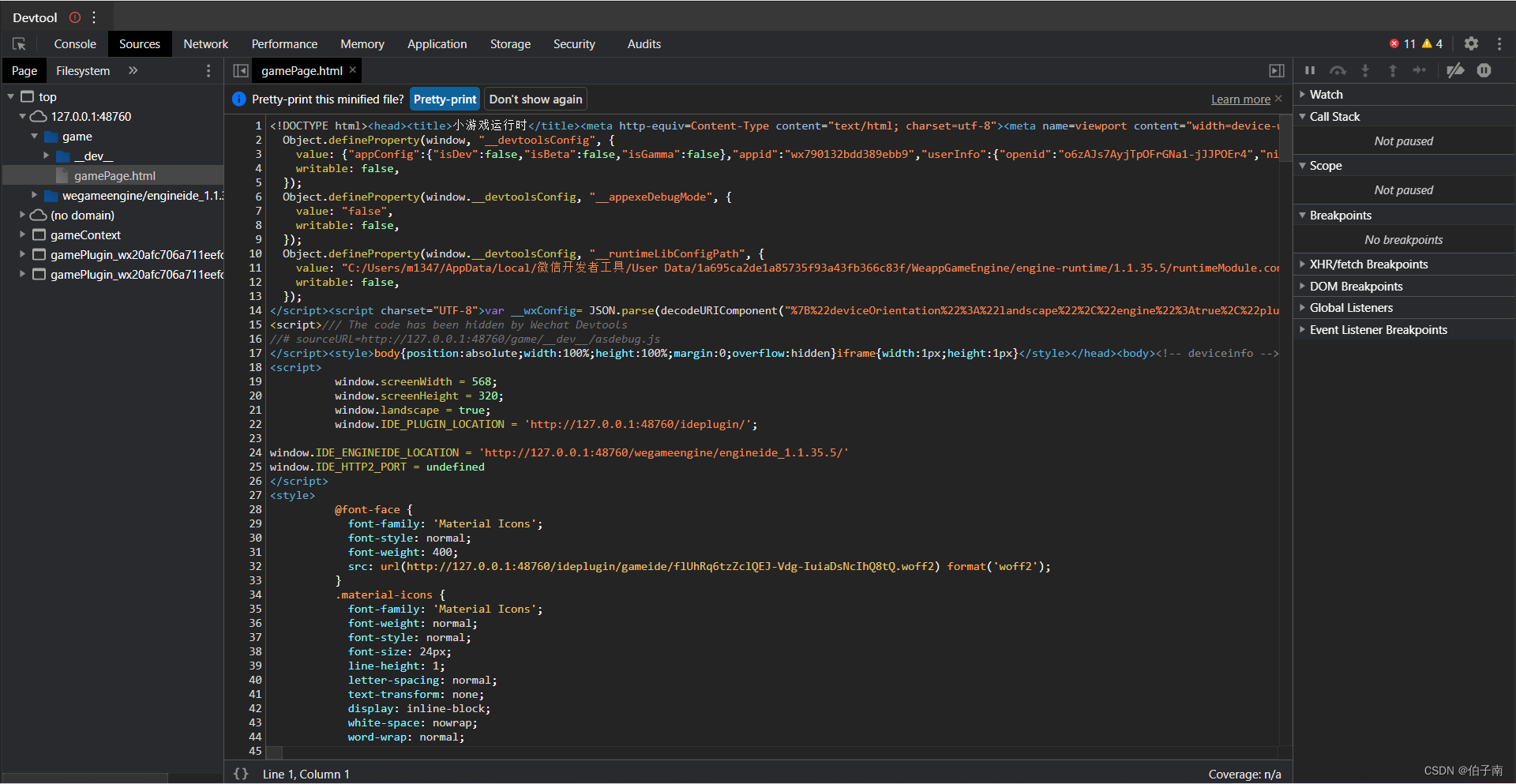This screenshot has height=784, width=1516.
Task: Toggle deactivate breakpoints
Action: click(x=1455, y=70)
